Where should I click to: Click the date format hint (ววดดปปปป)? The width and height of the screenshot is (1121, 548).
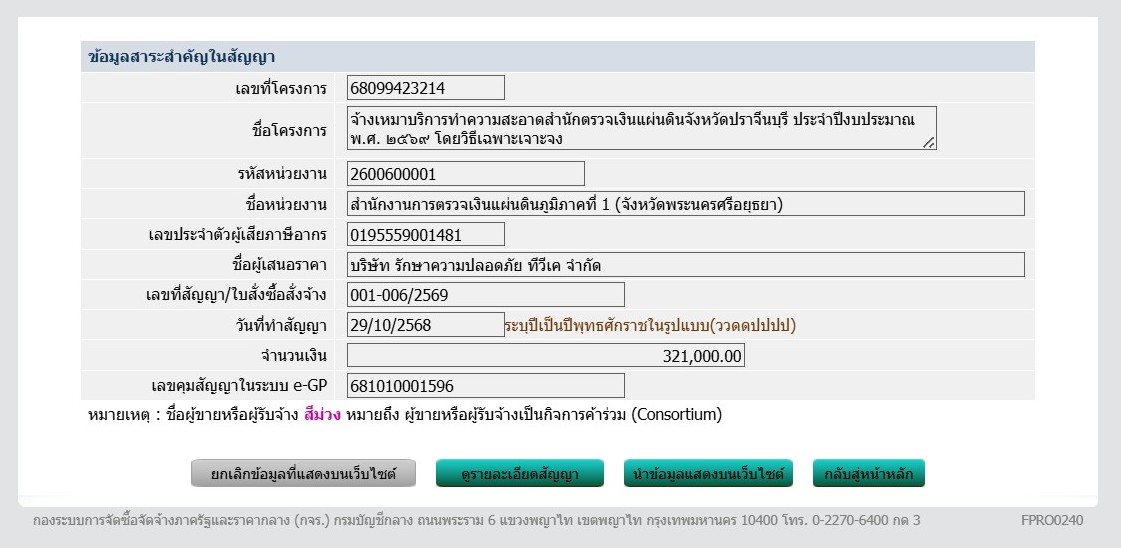pos(650,326)
